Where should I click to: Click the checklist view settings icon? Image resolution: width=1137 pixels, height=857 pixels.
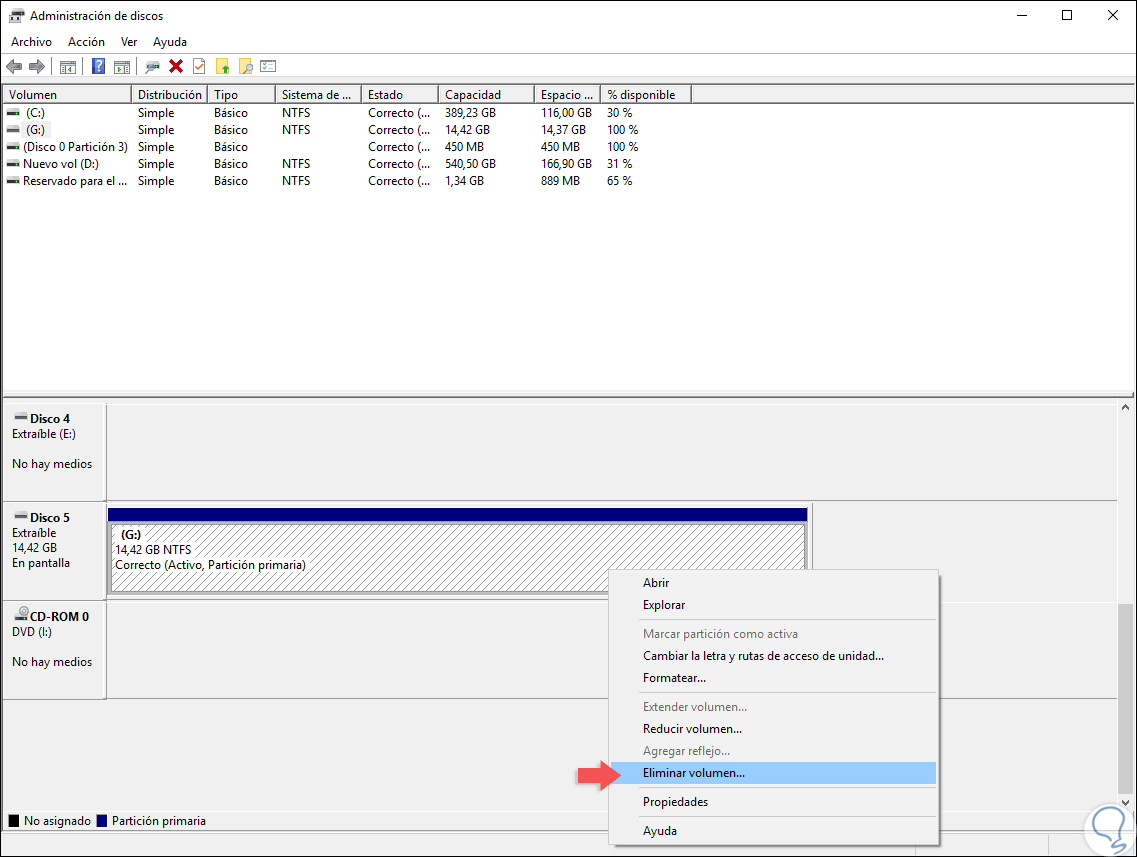click(268, 67)
